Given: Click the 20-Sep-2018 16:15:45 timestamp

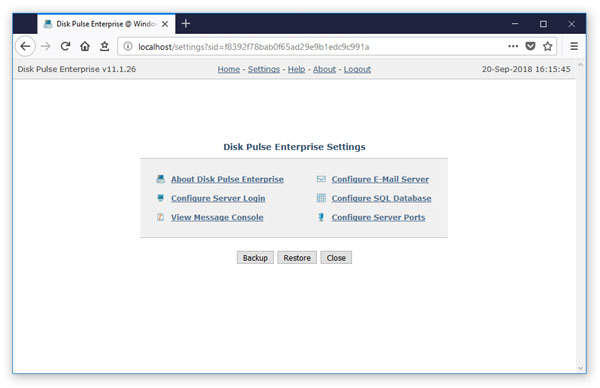Looking at the screenshot, I should (x=526, y=69).
